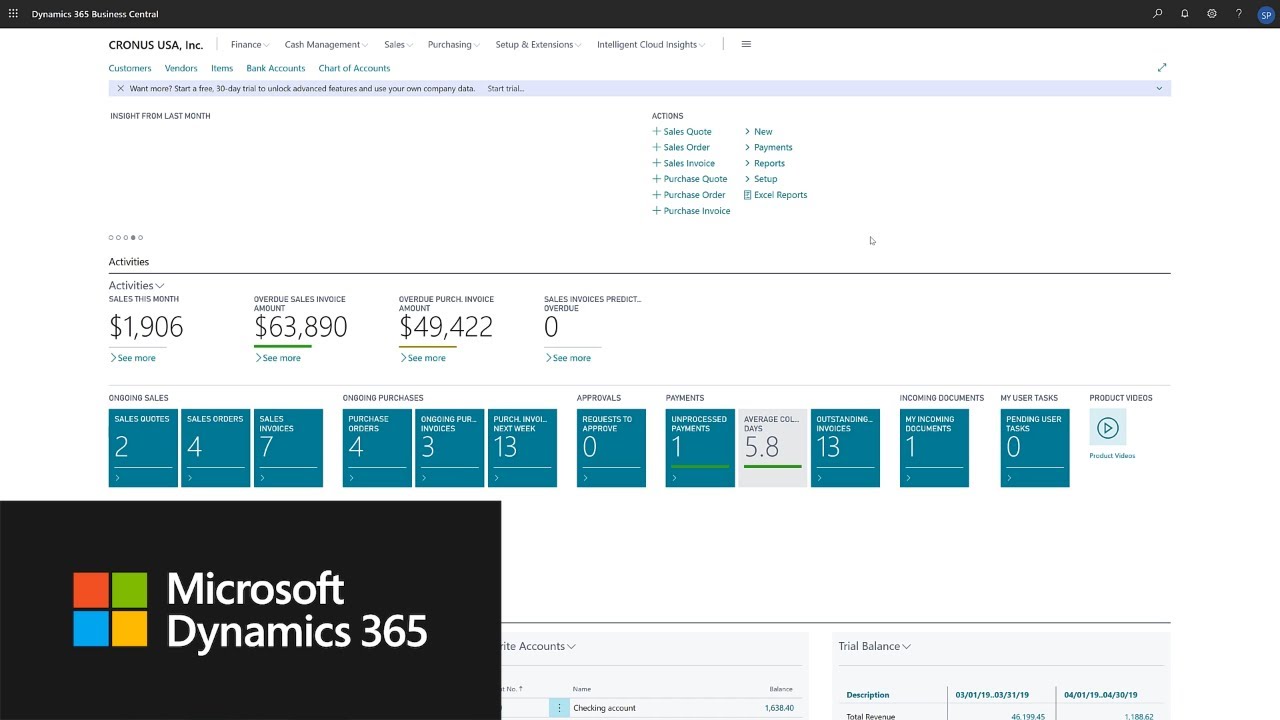Screen dimensions: 1280x720
Task: Go to Chart of Accounts
Action: pyautogui.click(x=354, y=68)
